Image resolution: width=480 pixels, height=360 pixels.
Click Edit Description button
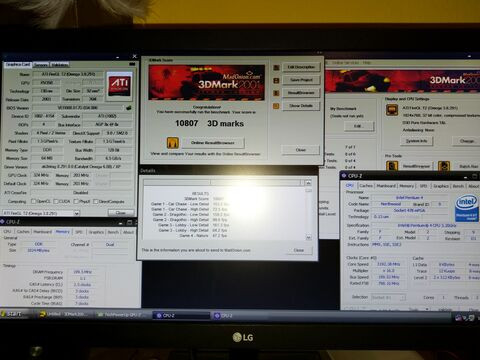click(x=301, y=67)
